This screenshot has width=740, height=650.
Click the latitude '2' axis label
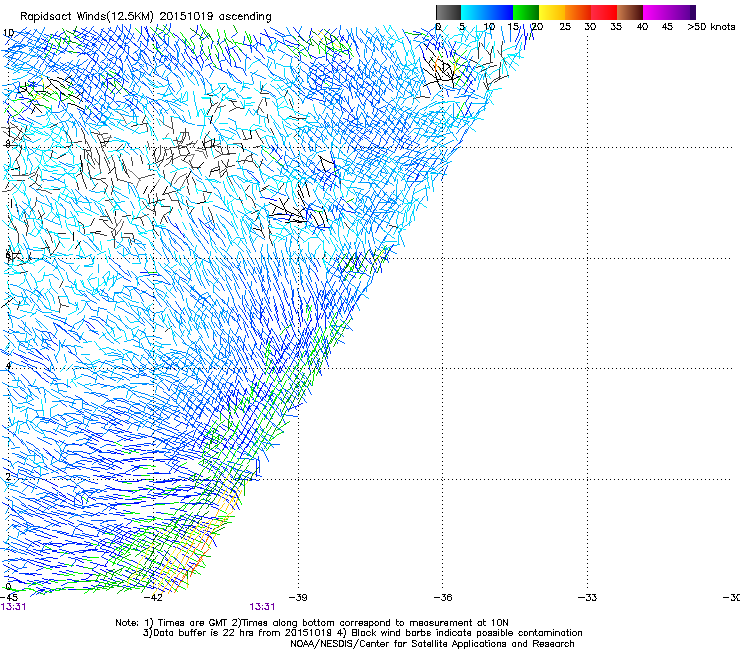8,477
